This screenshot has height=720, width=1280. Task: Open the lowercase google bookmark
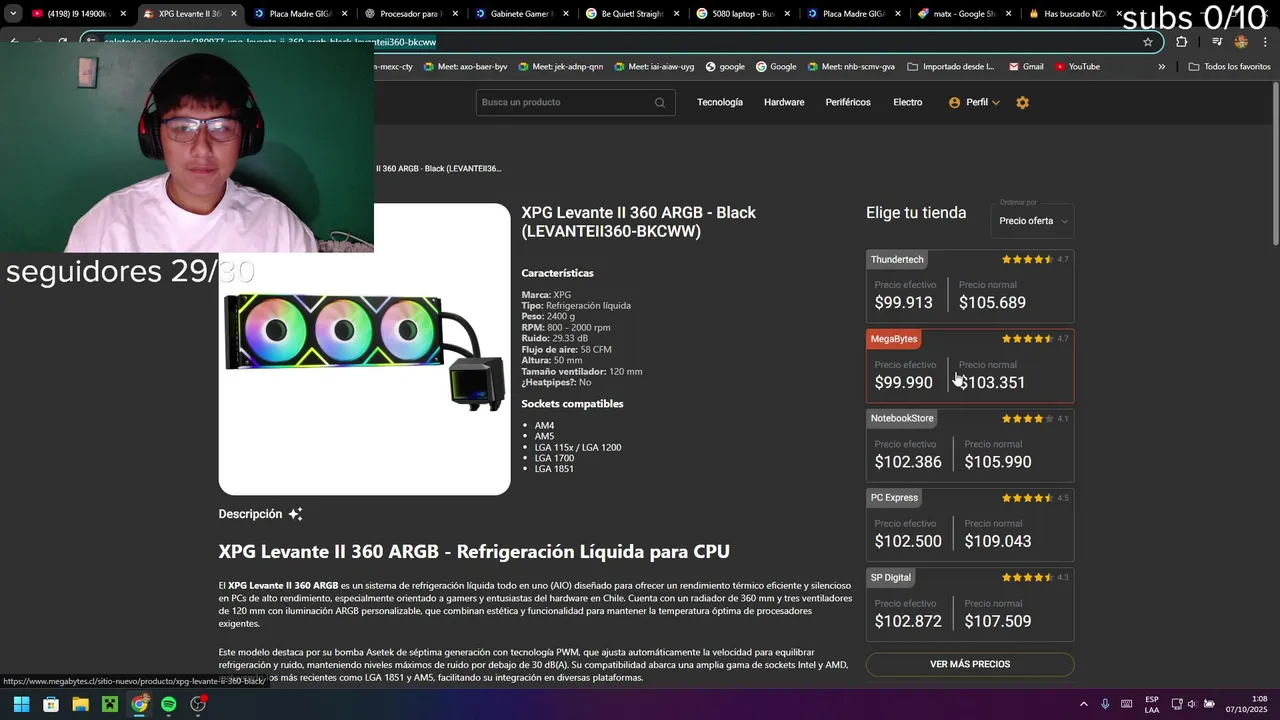725,67
